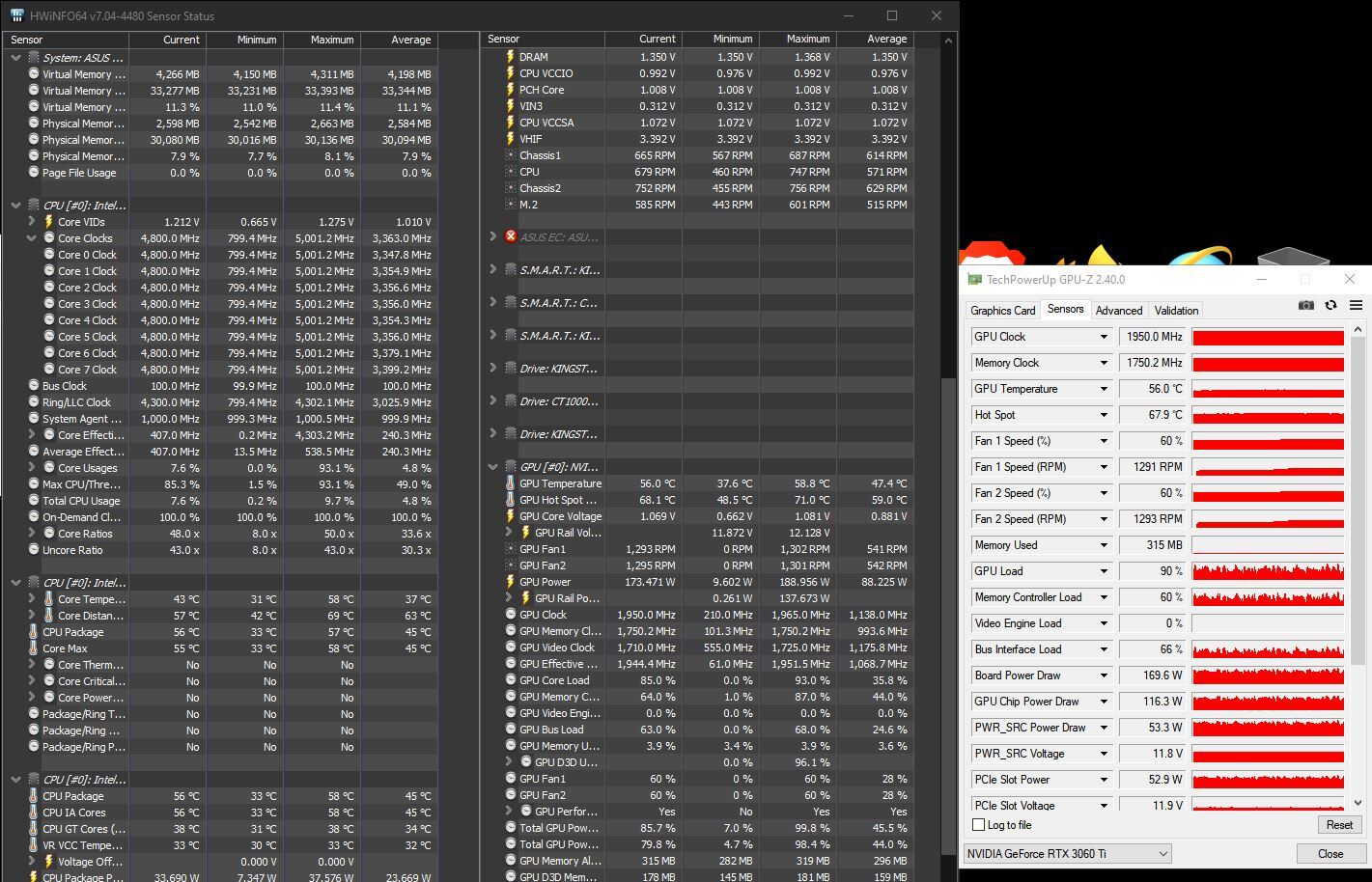Click the M.2 fan icon
The width and height of the screenshot is (1372, 882).
click(511, 205)
